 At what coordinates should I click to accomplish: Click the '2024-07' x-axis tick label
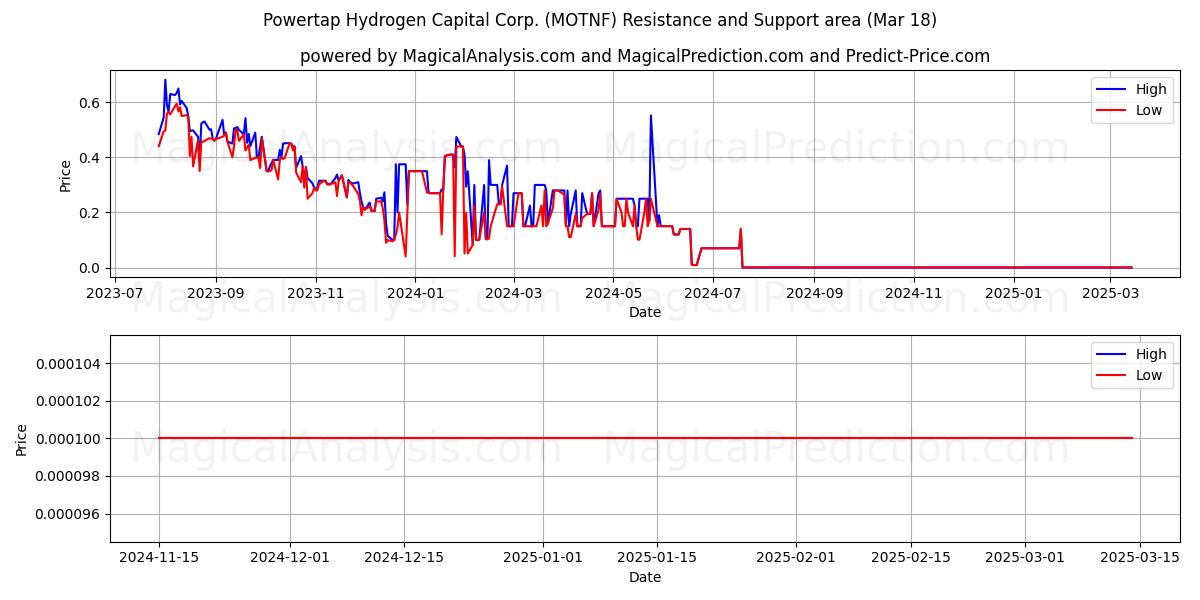713,293
